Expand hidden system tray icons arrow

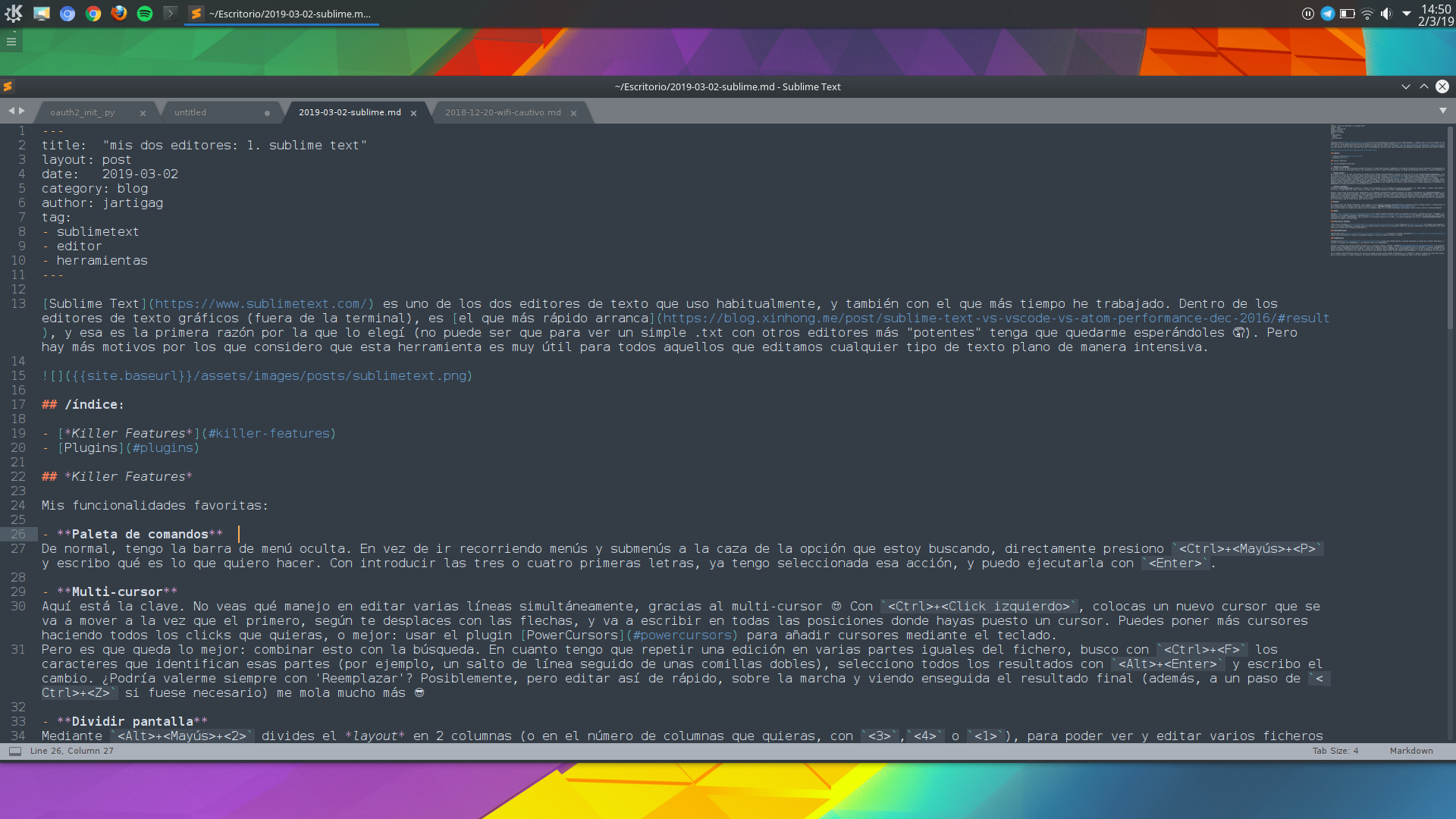pyautogui.click(x=1407, y=14)
